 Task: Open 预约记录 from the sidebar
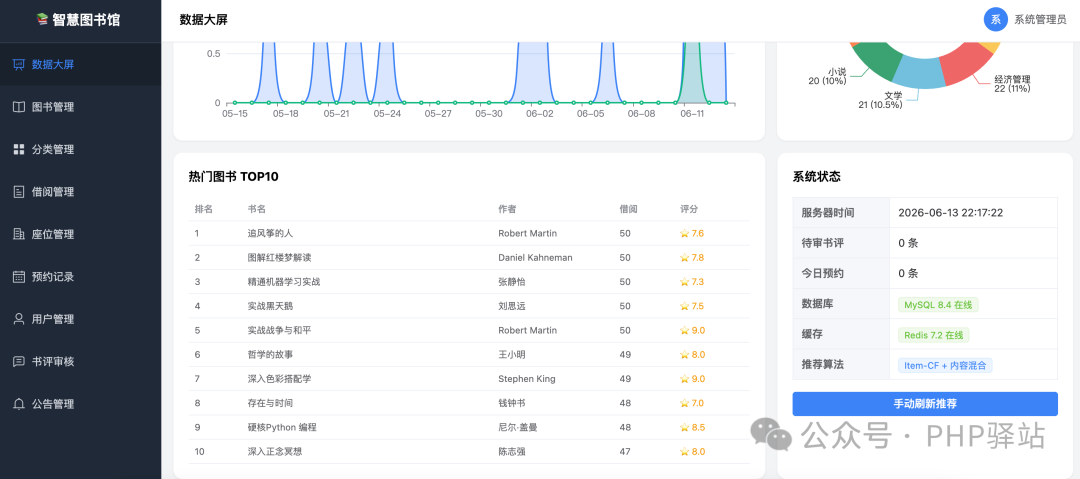click(x=81, y=277)
